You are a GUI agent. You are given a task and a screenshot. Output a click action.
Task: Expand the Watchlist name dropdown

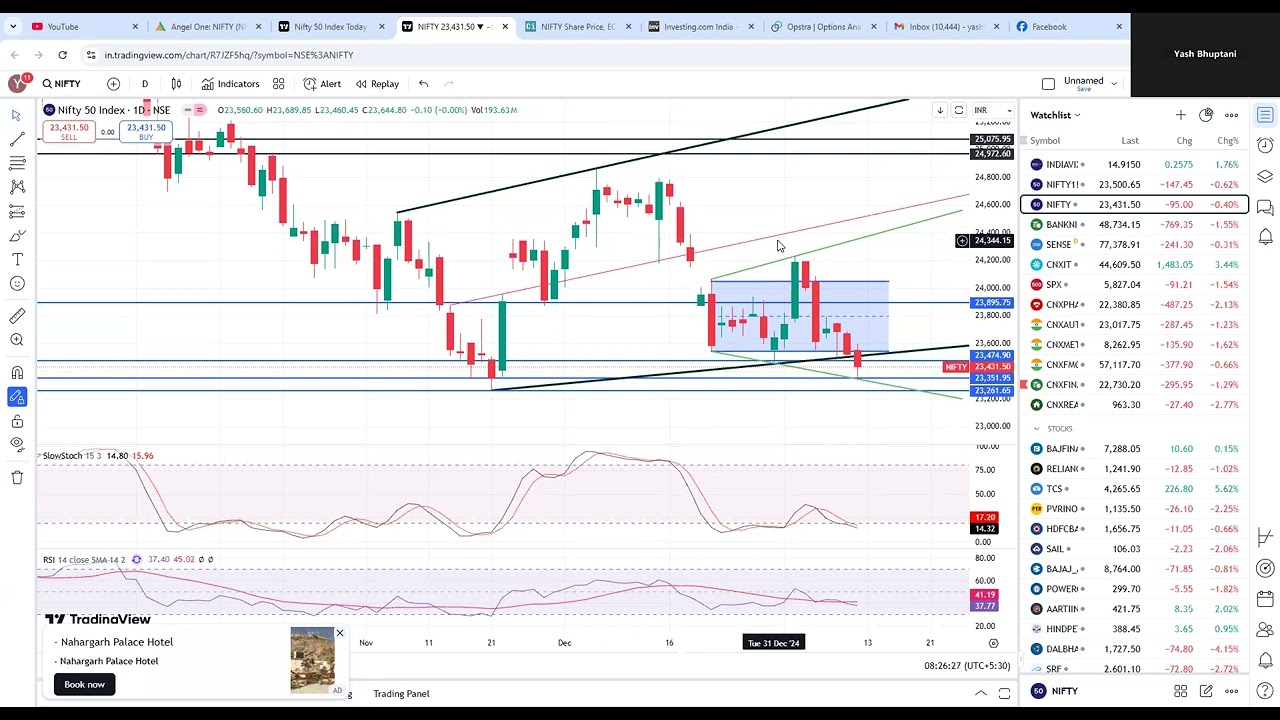pyautogui.click(x=1055, y=115)
